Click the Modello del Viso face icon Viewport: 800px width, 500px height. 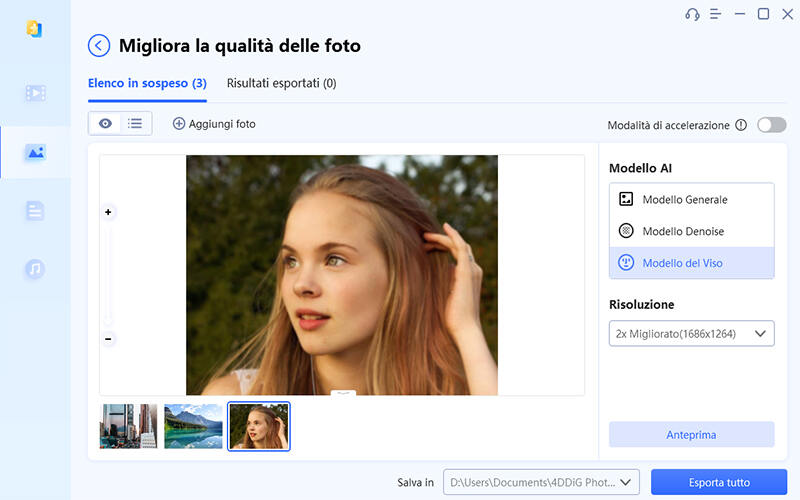(x=626, y=263)
